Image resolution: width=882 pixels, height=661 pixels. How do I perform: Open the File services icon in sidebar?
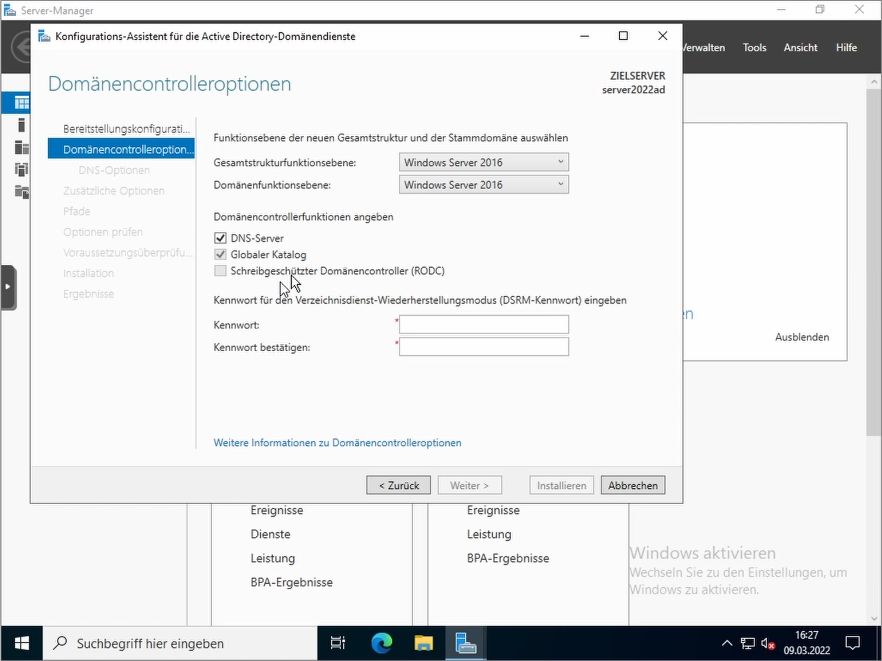(22, 192)
